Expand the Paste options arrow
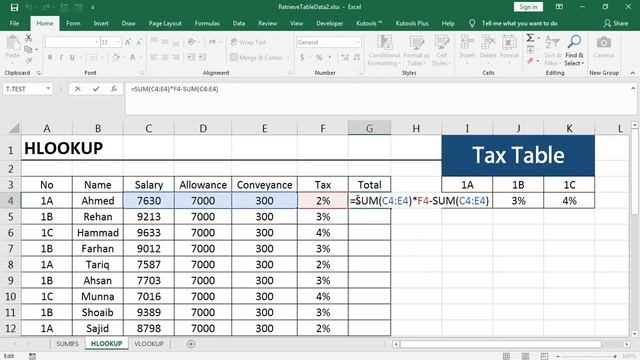640x360 pixels. pyautogui.click(x=13, y=62)
